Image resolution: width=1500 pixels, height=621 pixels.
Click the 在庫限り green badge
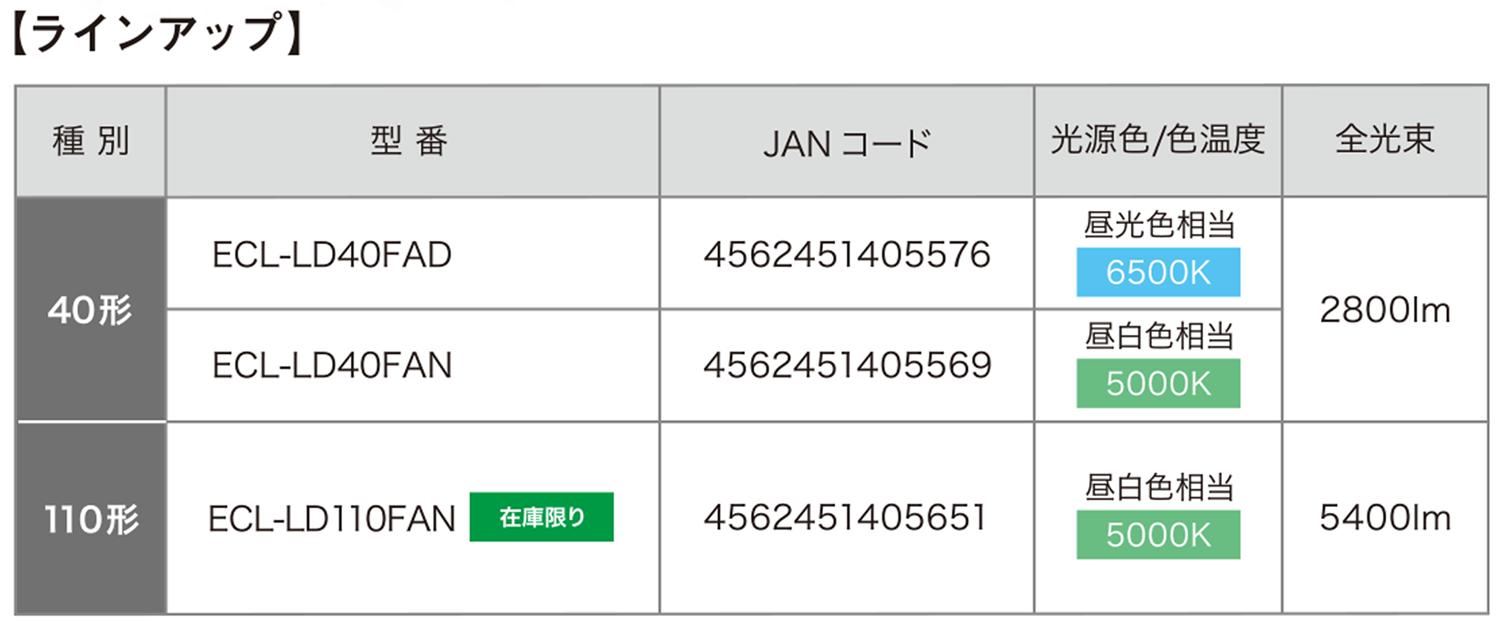click(541, 518)
